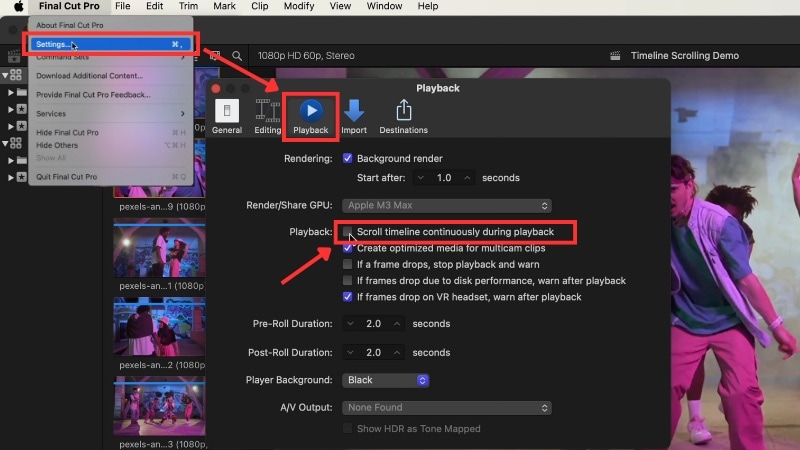800x450 pixels.
Task: Click the browser search magnifier icon
Action: pos(237,56)
